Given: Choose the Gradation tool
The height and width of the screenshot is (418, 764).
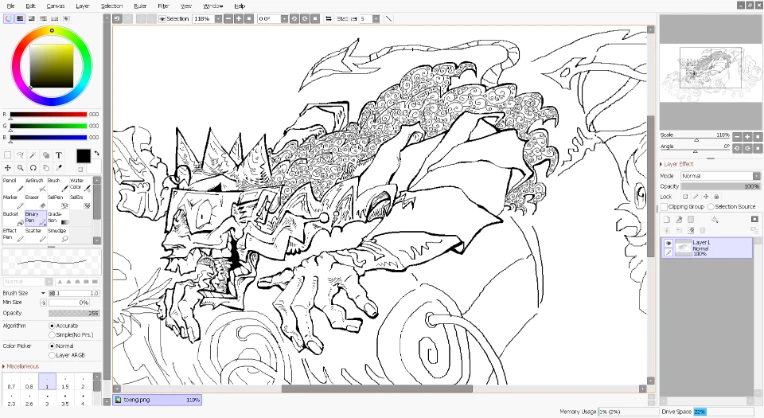Looking at the screenshot, I should pos(58,218).
